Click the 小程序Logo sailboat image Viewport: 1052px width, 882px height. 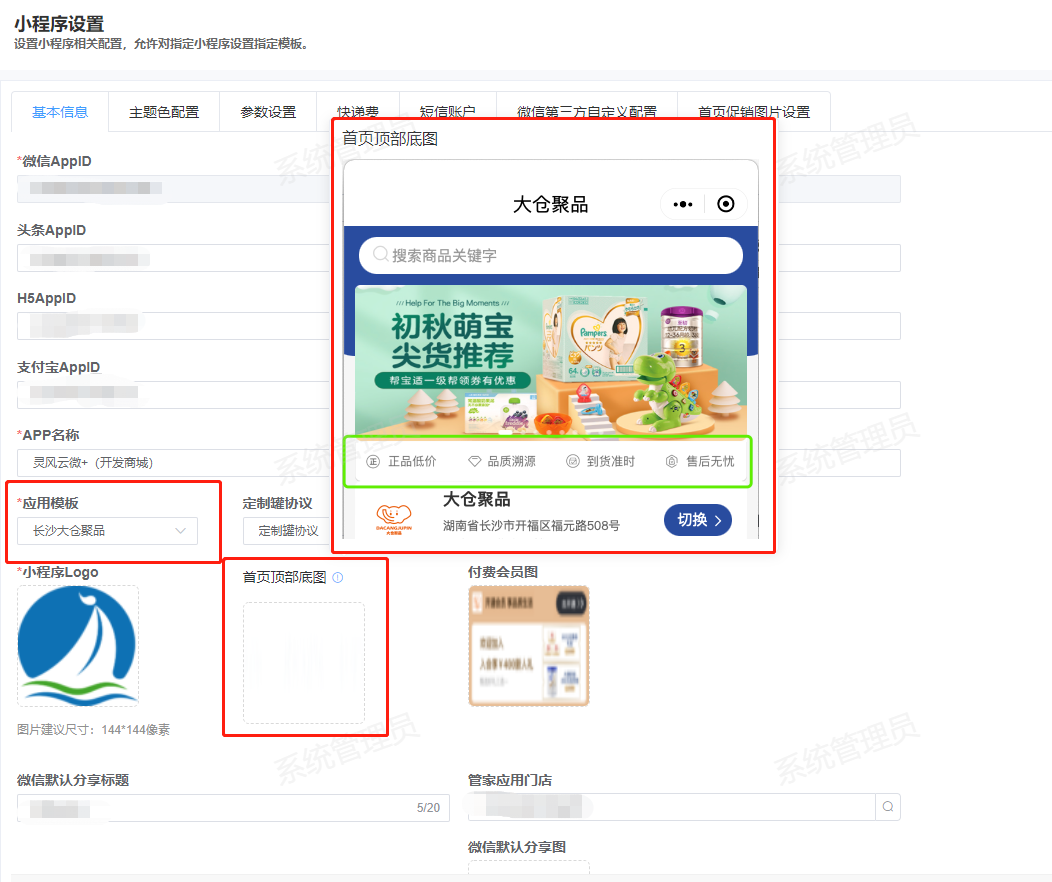pyautogui.click(x=78, y=646)
